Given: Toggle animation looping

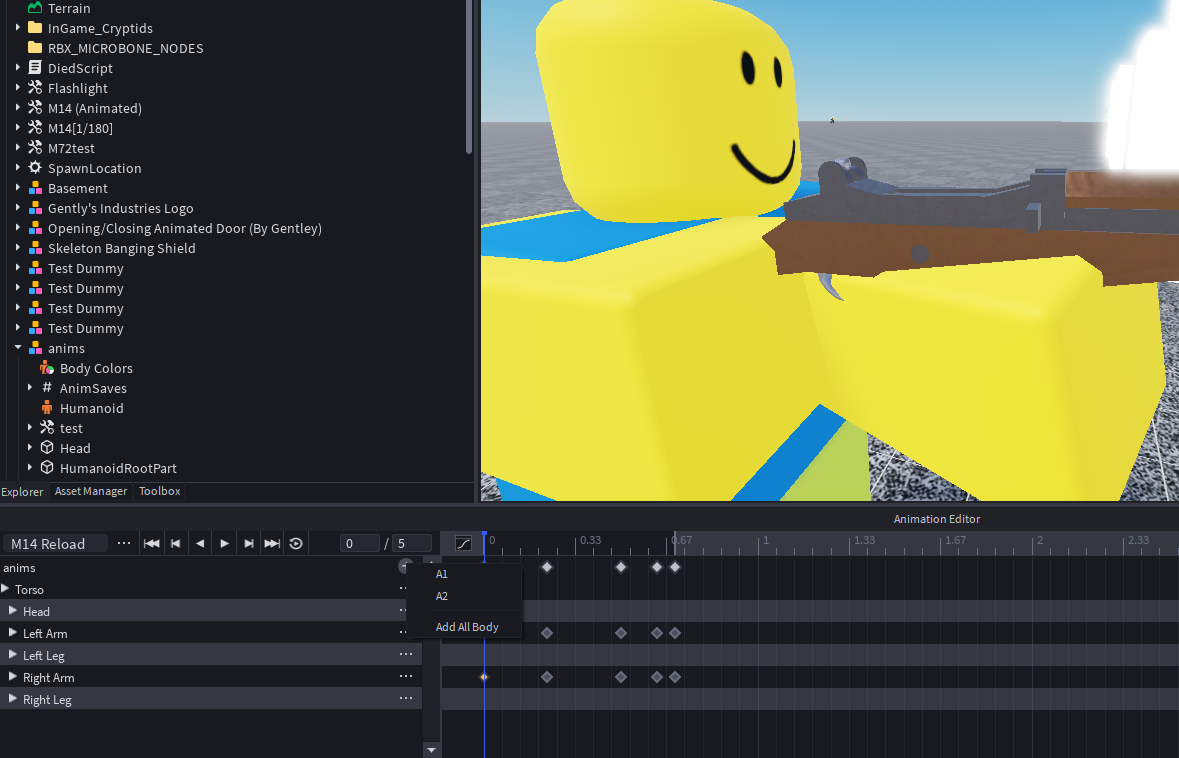Looking at the screenshot, I should [296, 544].
